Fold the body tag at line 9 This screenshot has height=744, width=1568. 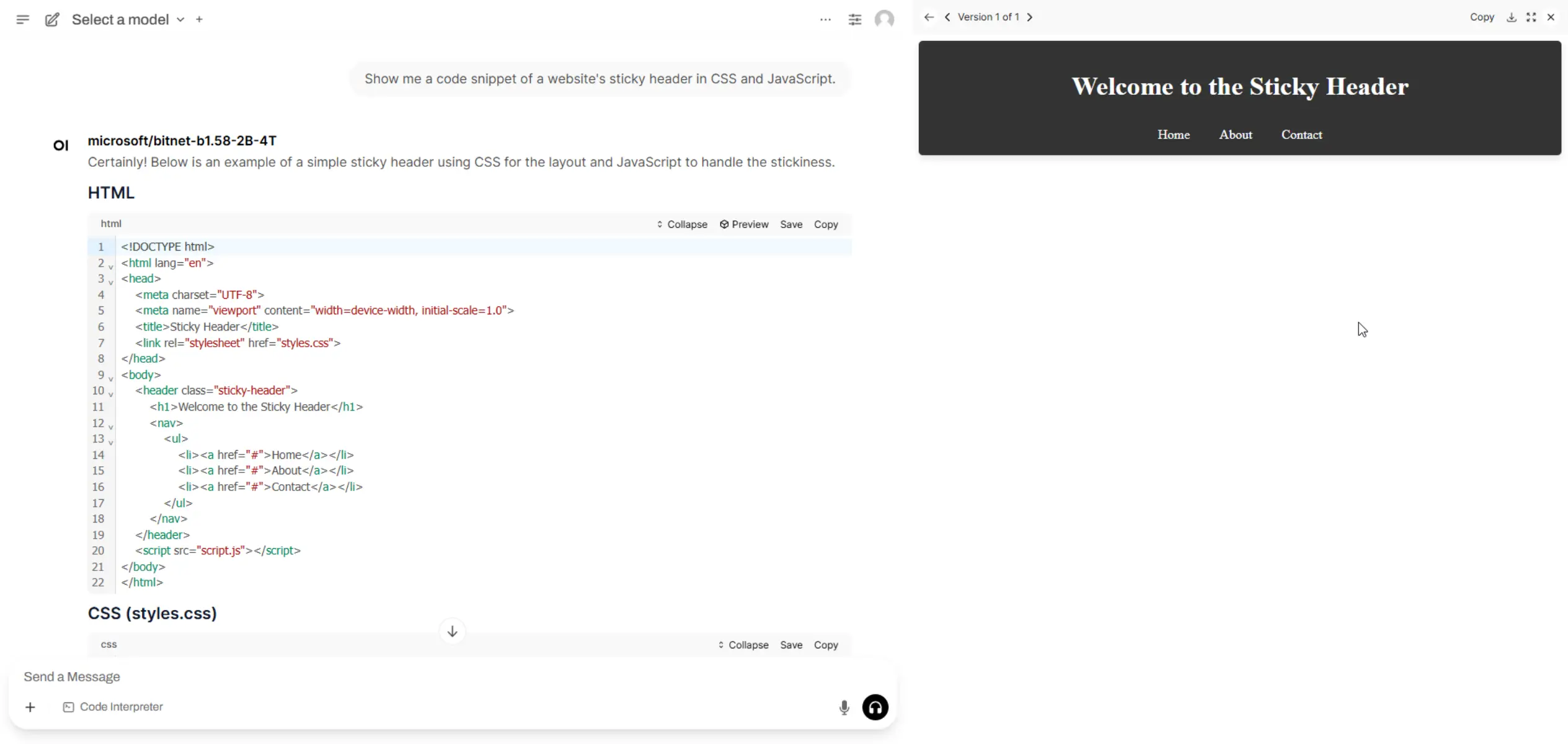coord(111,378)
